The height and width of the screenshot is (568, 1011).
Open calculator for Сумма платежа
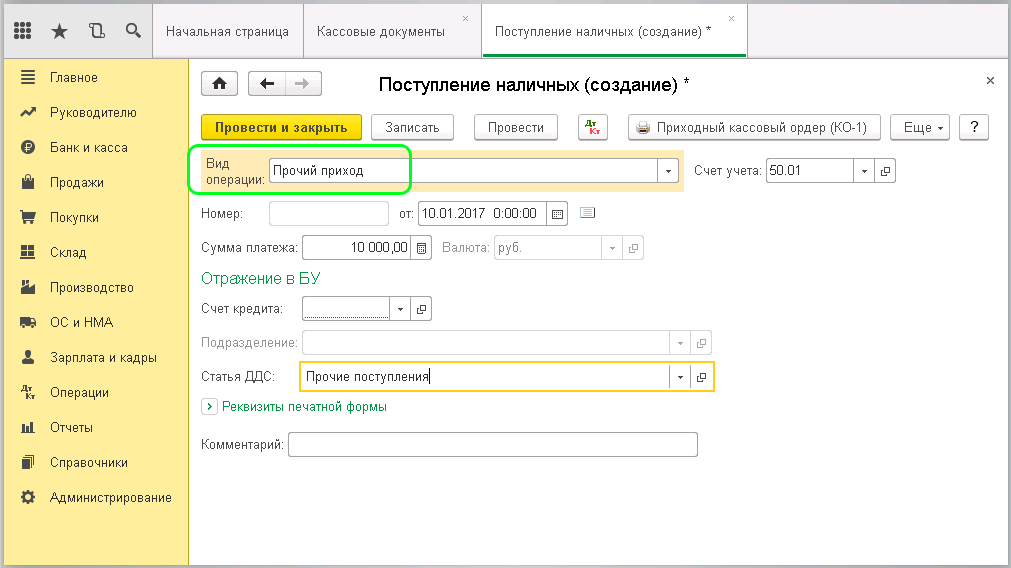pos(421,248)
